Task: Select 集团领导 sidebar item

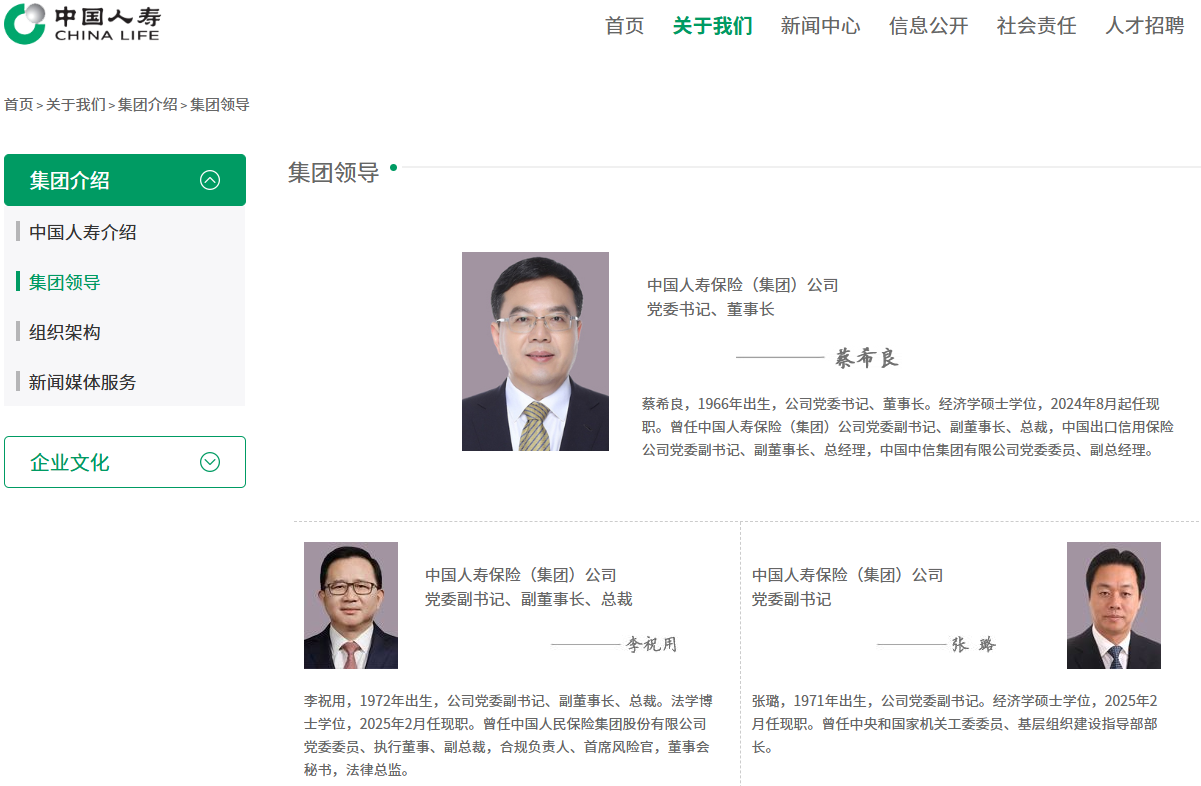Action: point(65,282)
